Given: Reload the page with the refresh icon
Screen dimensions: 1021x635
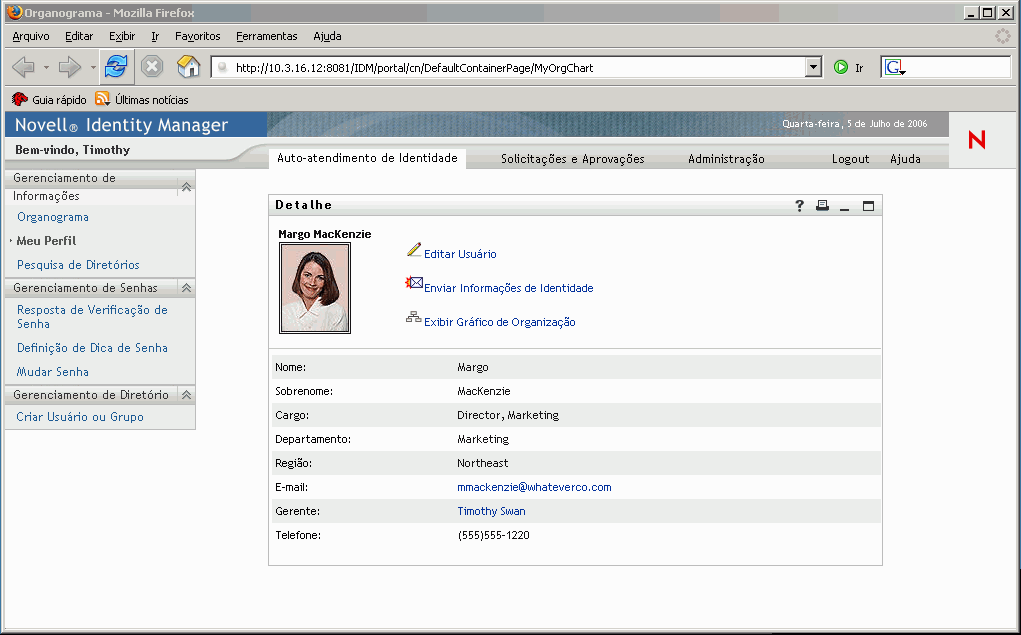Looking at the screenshot, I should click(x=116, y=67).
